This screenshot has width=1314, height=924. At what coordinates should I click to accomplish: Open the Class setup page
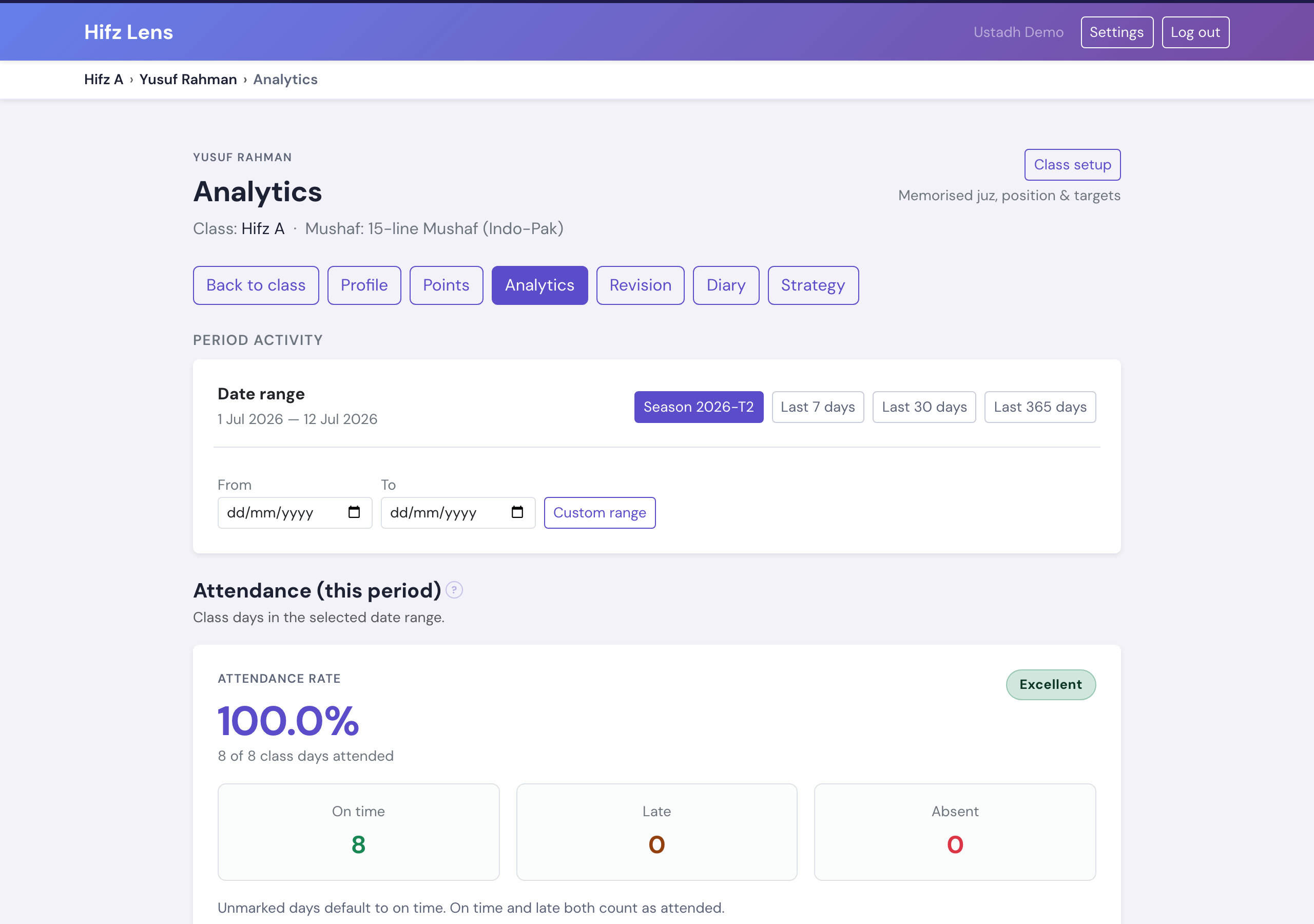pos(1072,165)
